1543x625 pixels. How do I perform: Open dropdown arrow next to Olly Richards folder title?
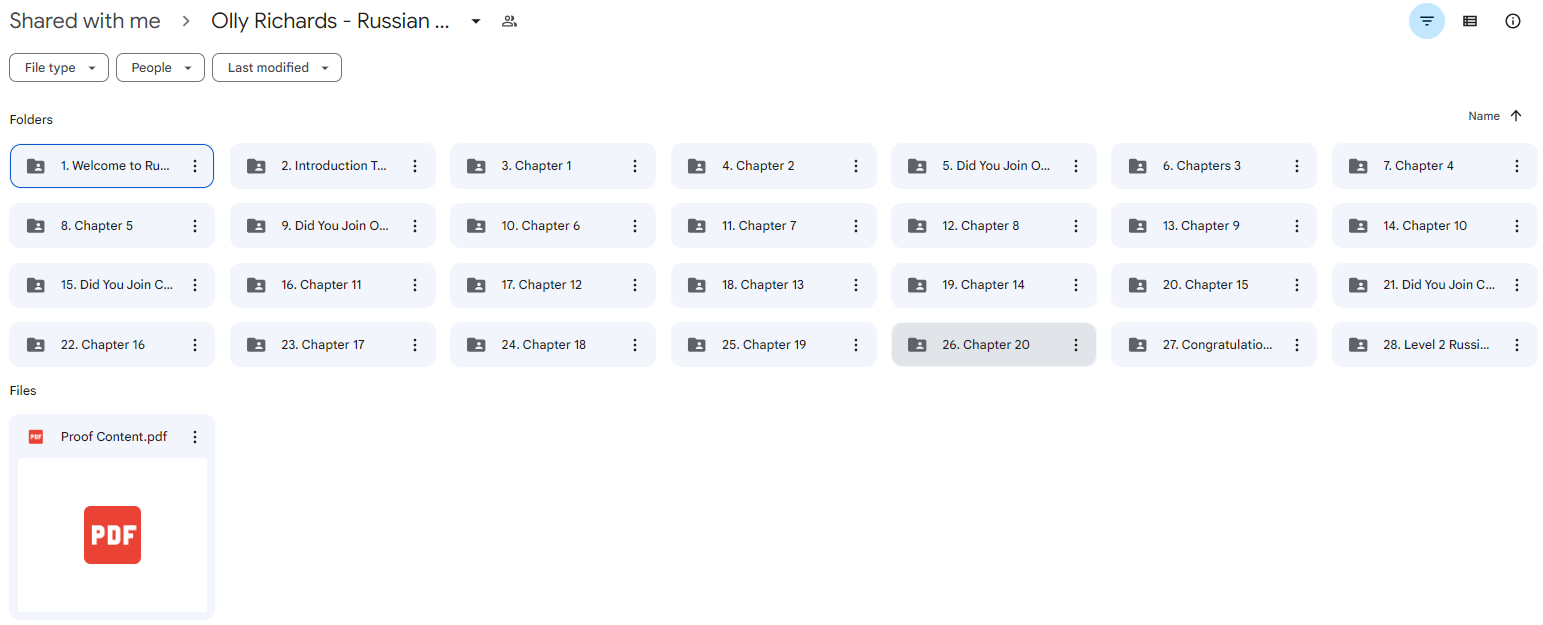tap(476, 21)
